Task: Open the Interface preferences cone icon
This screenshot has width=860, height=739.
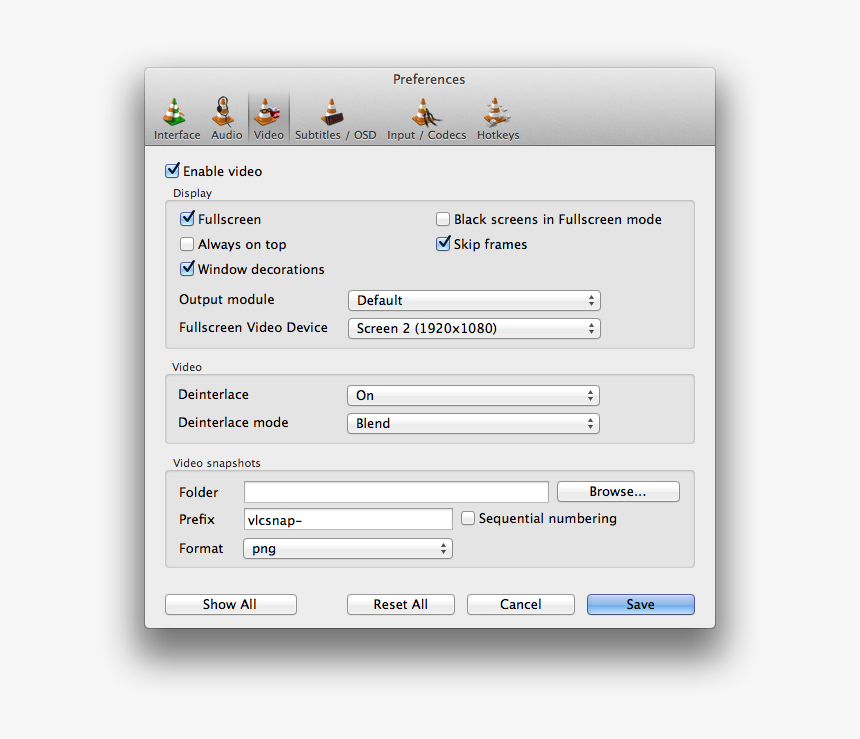Action: (176, 113)
